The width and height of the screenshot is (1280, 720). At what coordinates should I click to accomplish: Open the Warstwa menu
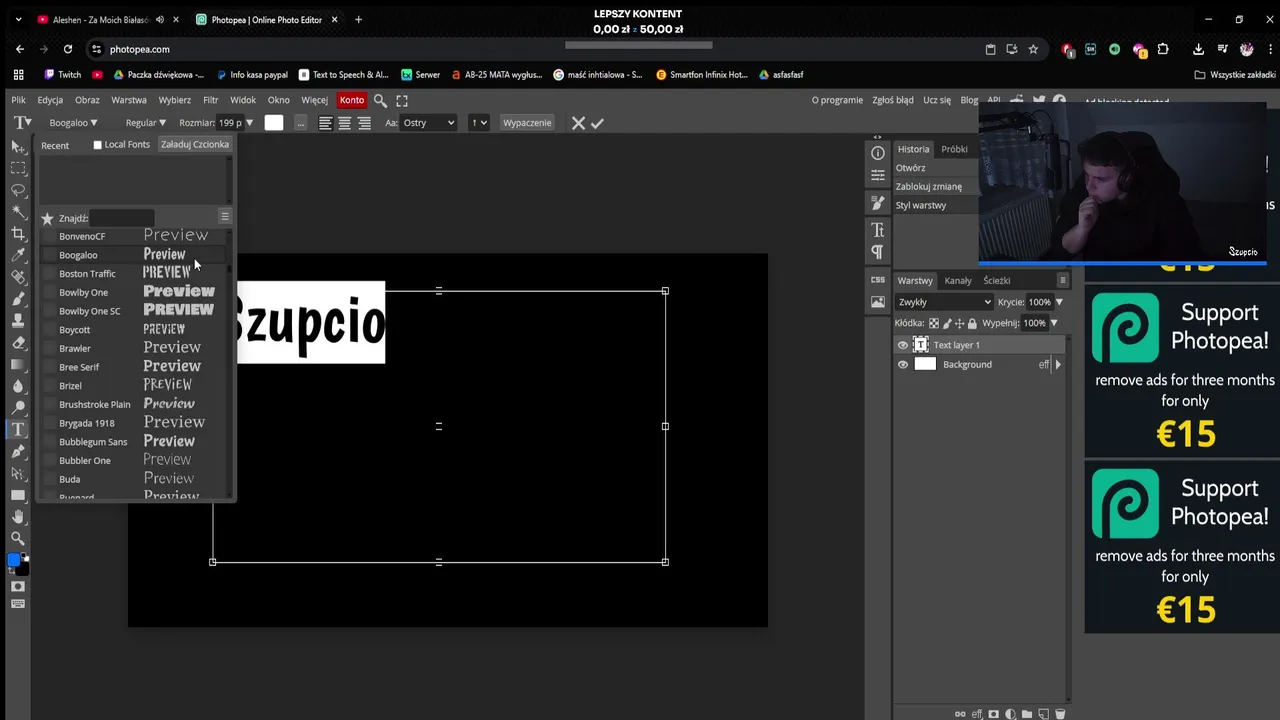tap(129, 100)
